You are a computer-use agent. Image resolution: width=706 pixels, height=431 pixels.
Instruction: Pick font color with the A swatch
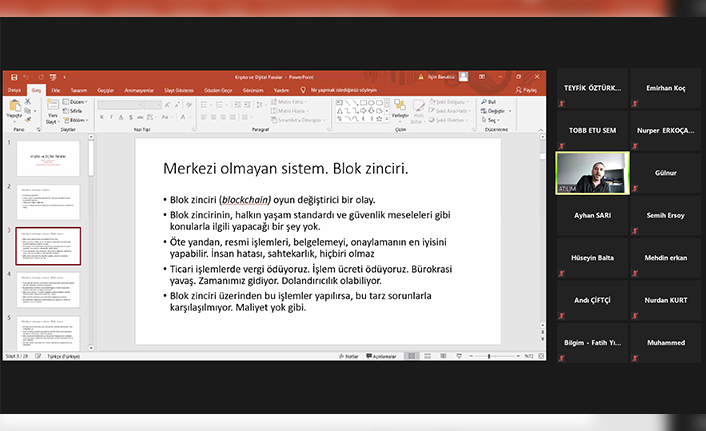[184, 117]
